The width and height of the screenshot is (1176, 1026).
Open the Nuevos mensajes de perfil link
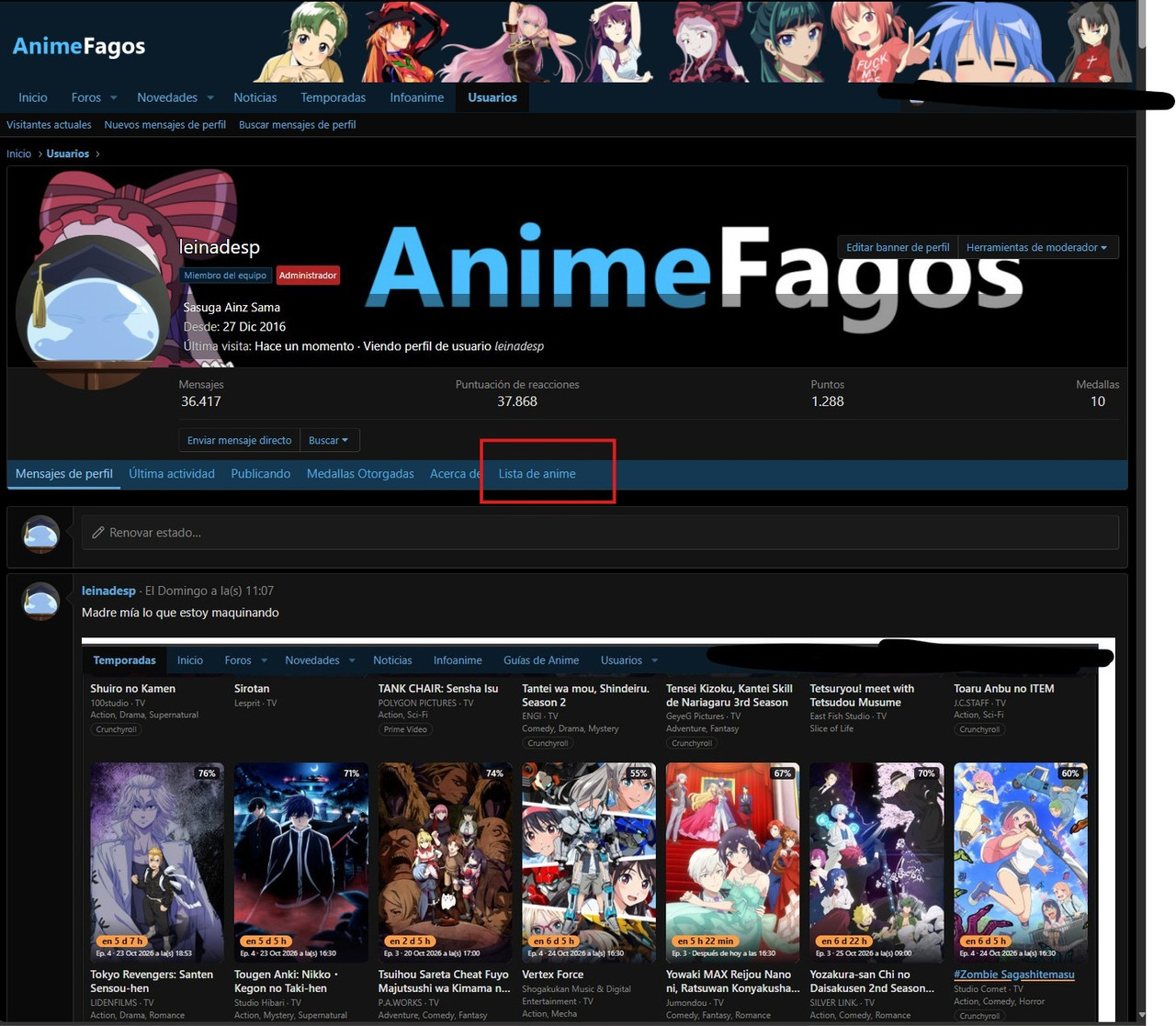[165, 125]
